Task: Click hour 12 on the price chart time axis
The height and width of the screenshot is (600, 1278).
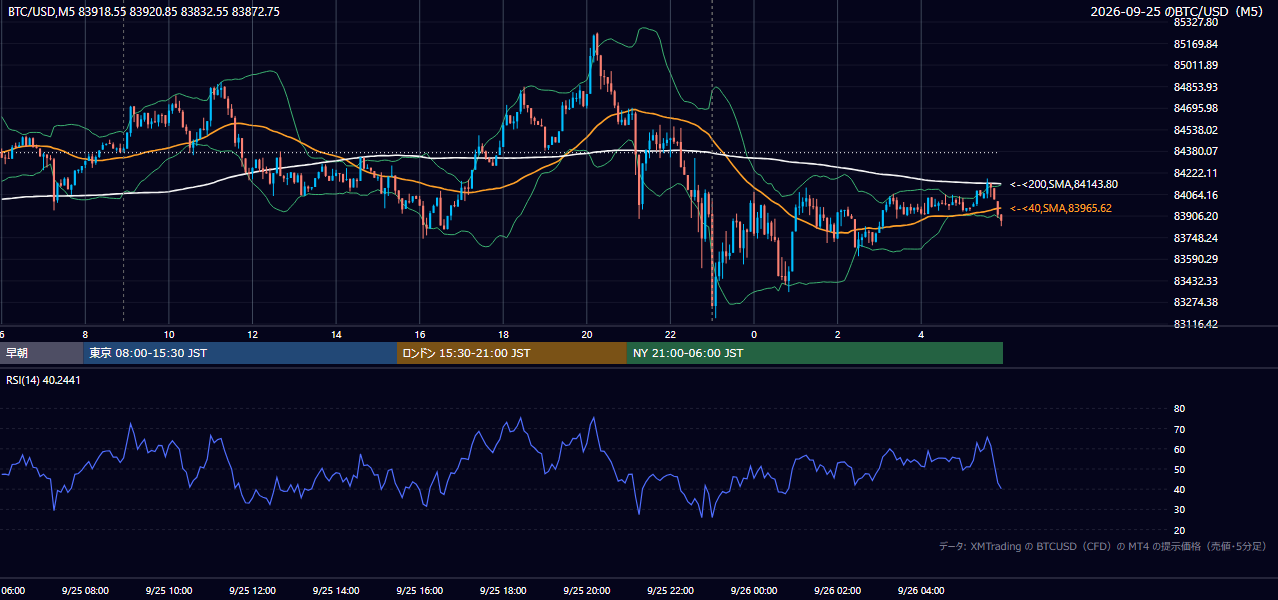Action: tap(252, 334)
